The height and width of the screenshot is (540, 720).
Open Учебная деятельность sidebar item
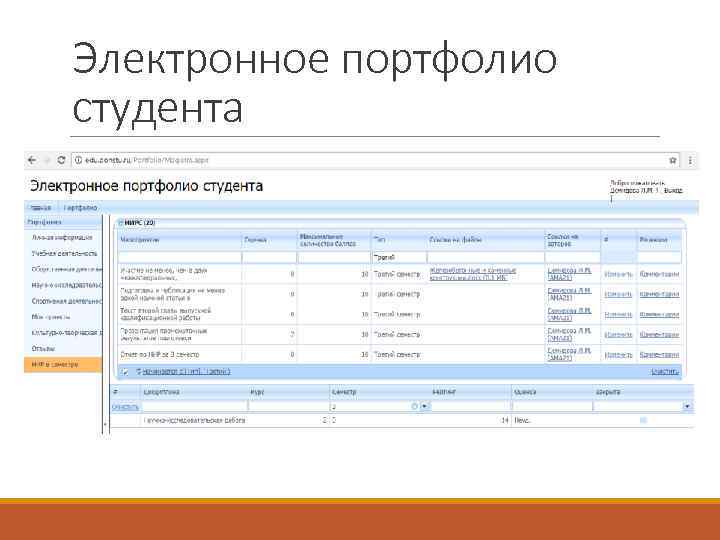tap(64, 253)
